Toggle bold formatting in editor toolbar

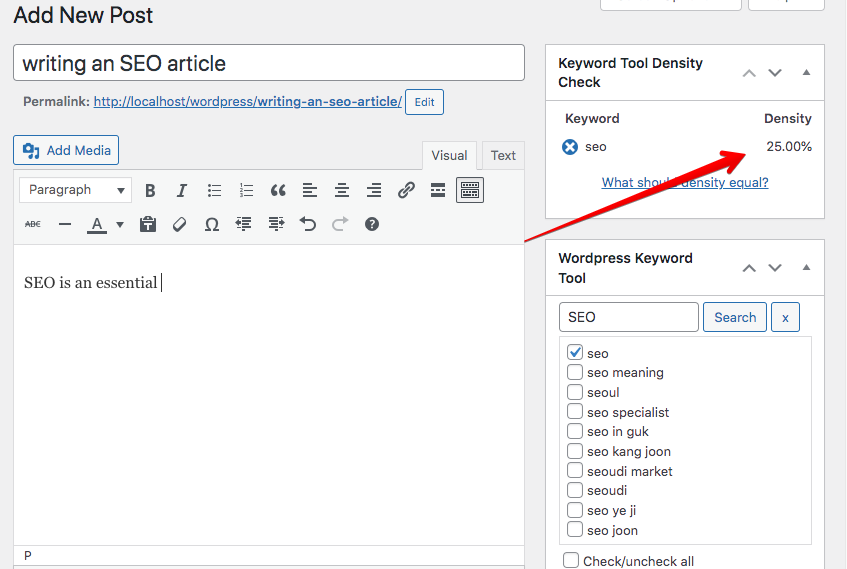click(x=150, y=190)
